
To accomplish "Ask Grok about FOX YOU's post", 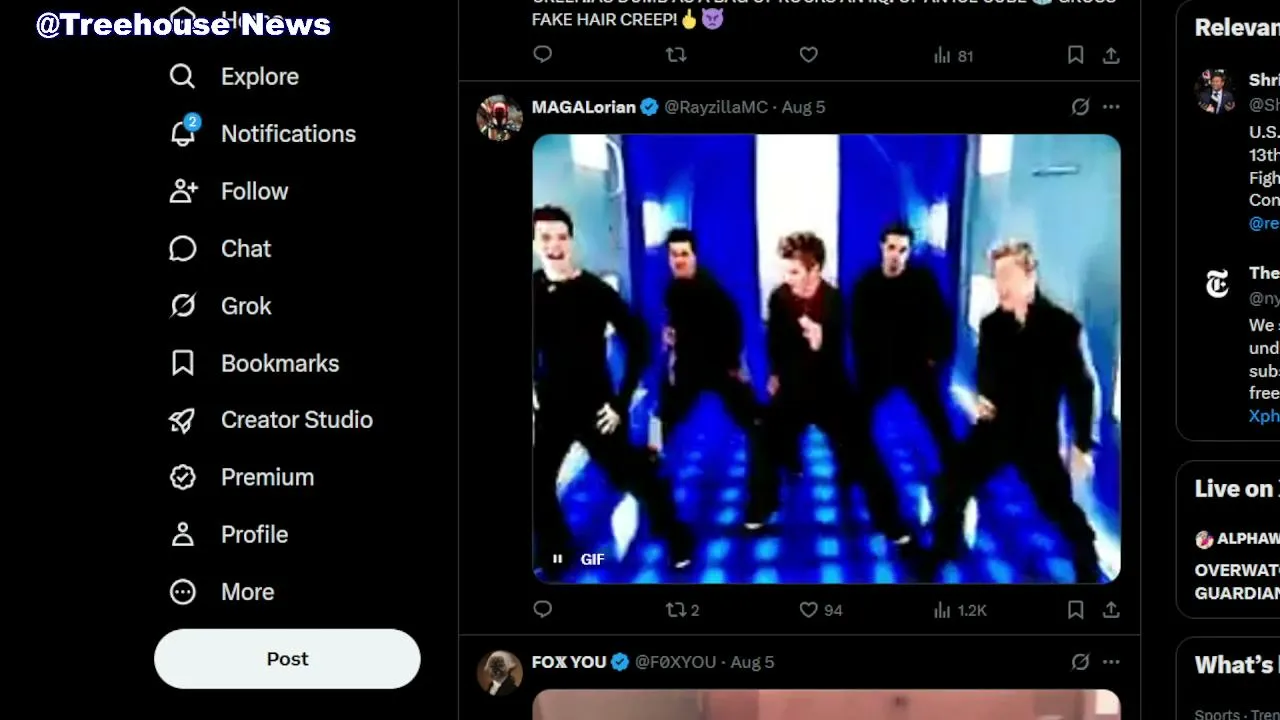I will tap(1080, 662).
